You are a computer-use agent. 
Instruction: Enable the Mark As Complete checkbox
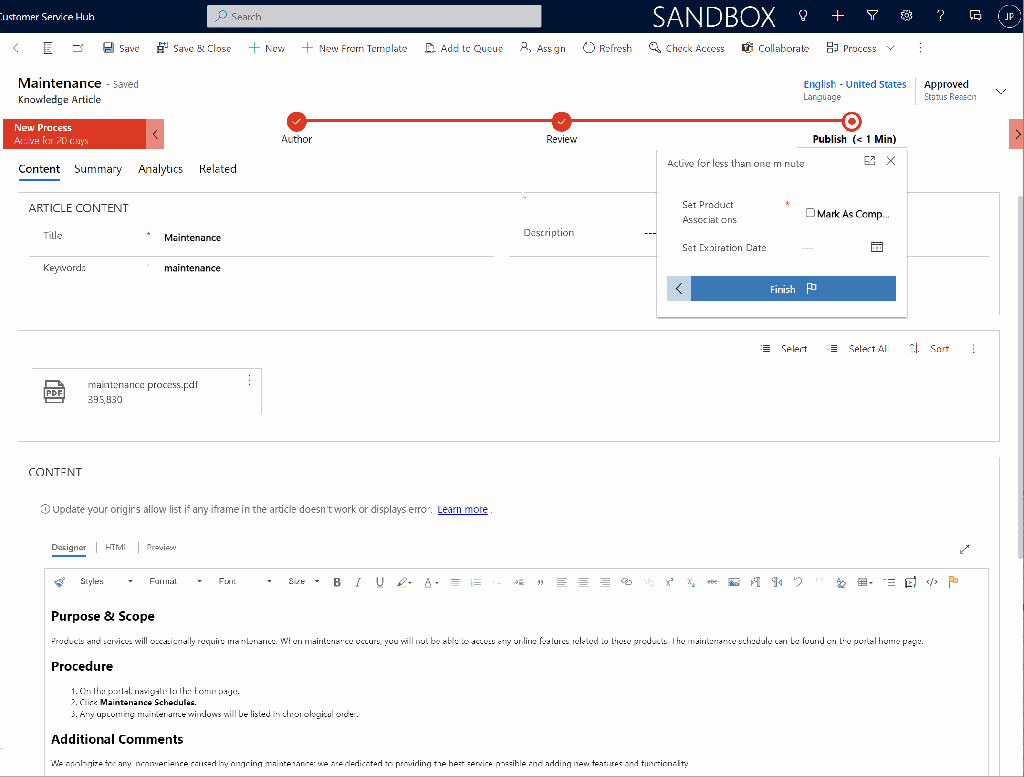point(810,213)
